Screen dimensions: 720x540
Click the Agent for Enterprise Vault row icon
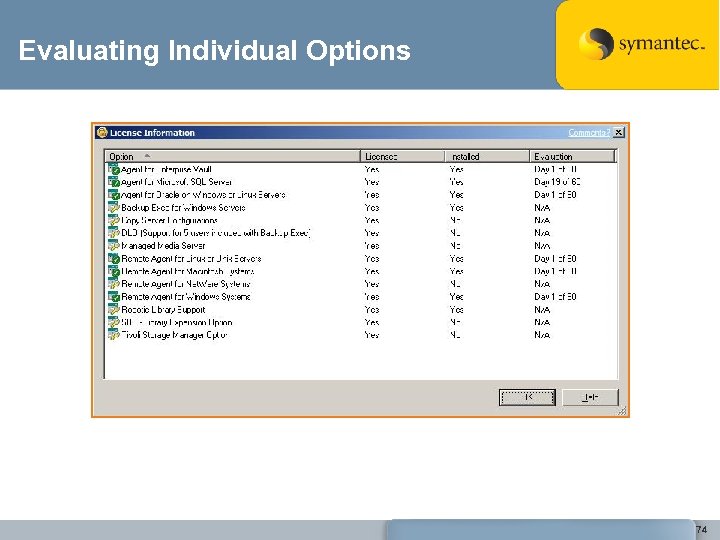click(114, 169)
